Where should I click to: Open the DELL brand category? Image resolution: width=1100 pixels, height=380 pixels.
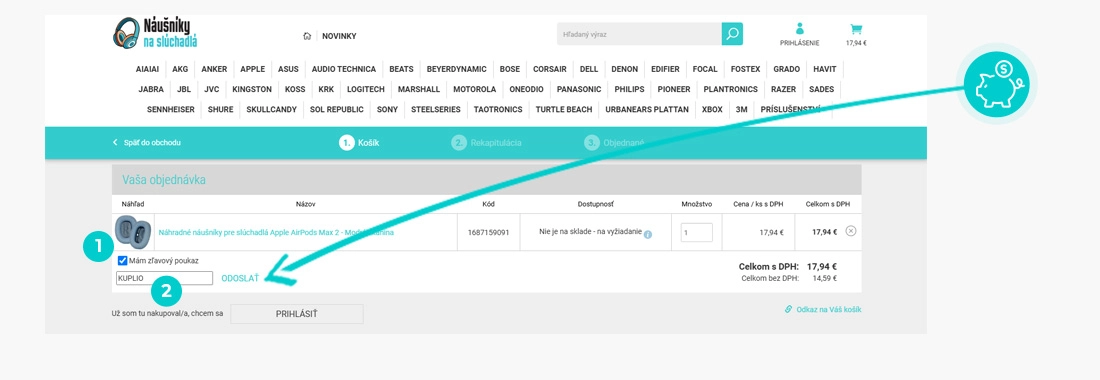[589, 69]
